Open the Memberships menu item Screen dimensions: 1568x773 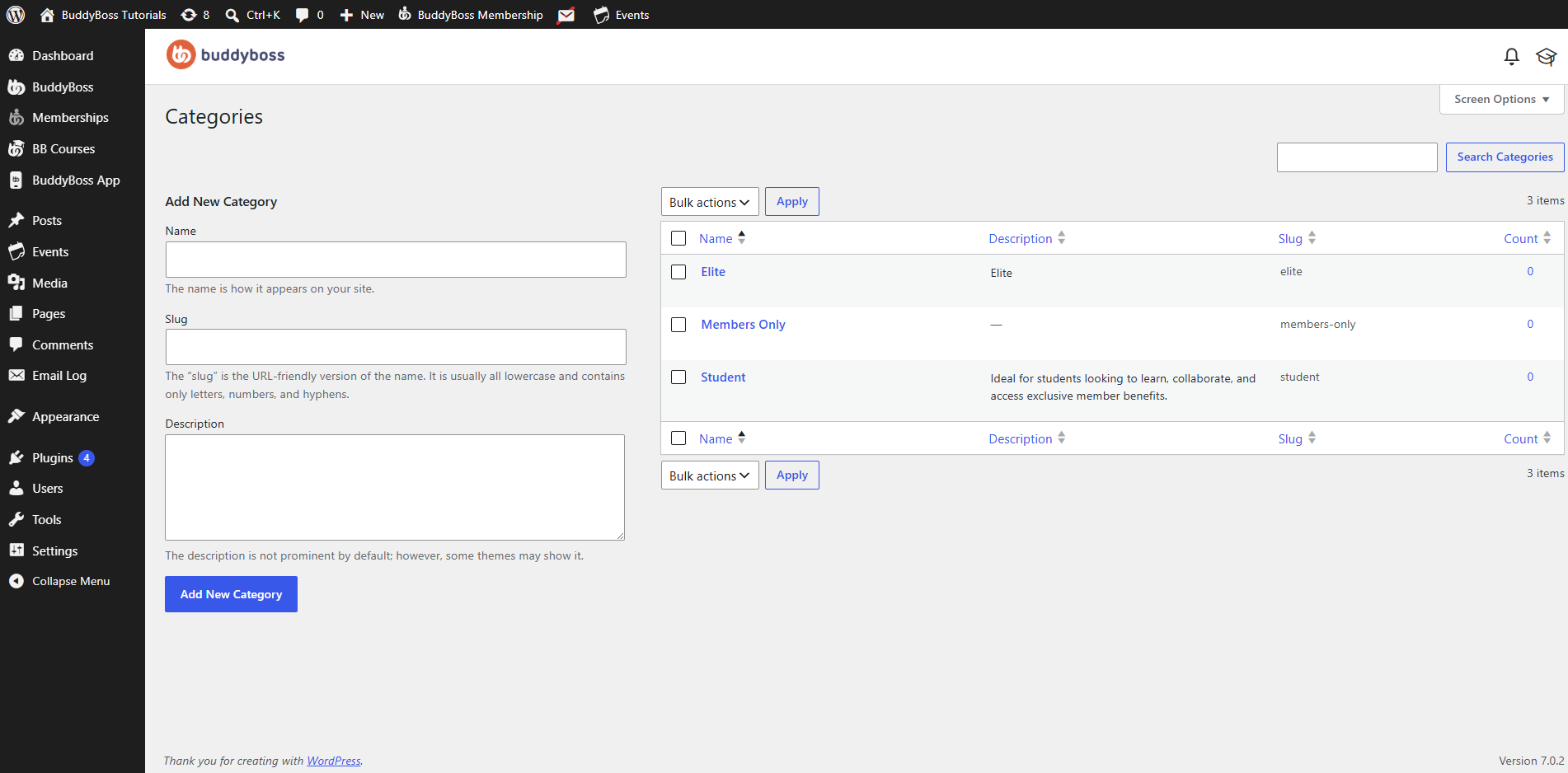tap(73, 118)
